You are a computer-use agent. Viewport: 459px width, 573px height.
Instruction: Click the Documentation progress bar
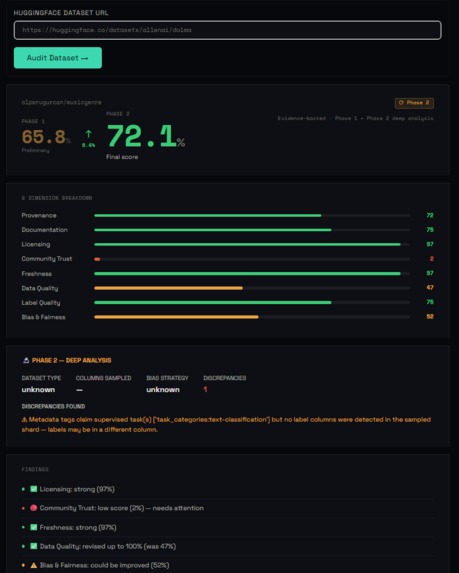click(252, 230)
